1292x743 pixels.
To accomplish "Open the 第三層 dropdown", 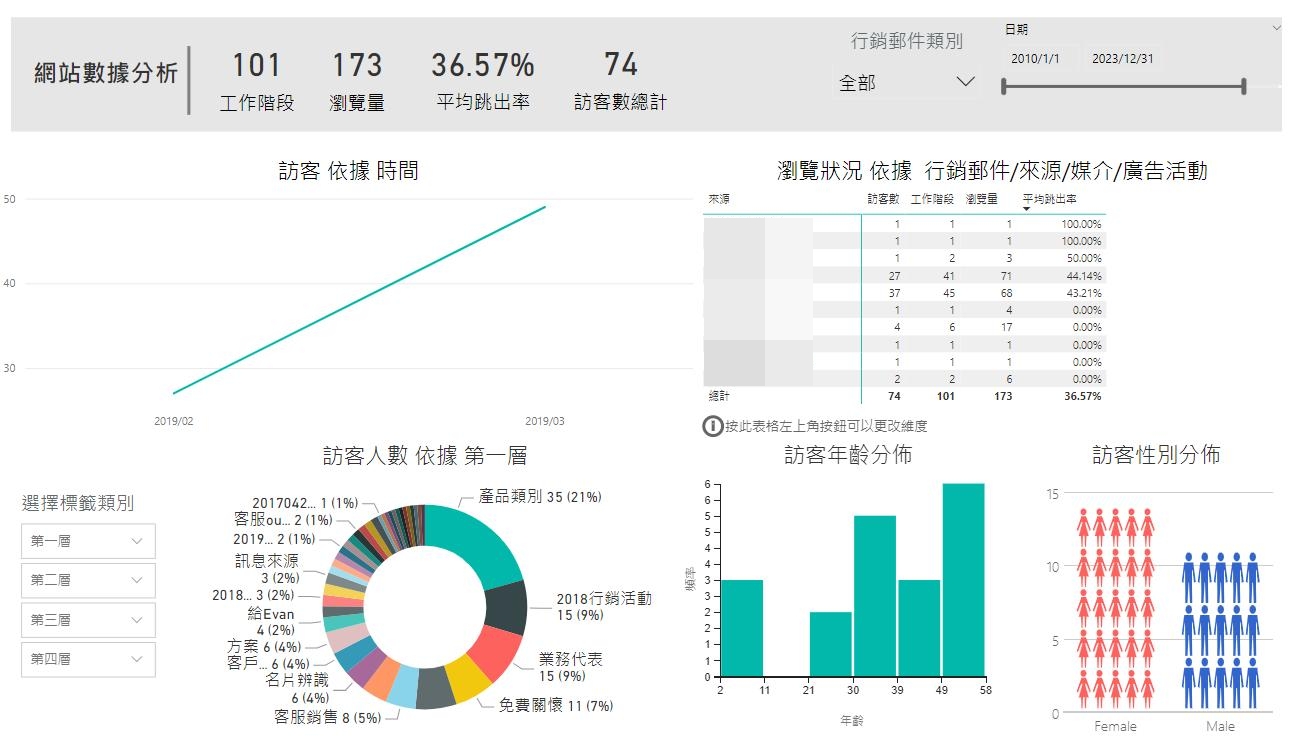I will (x=88, y=620).
